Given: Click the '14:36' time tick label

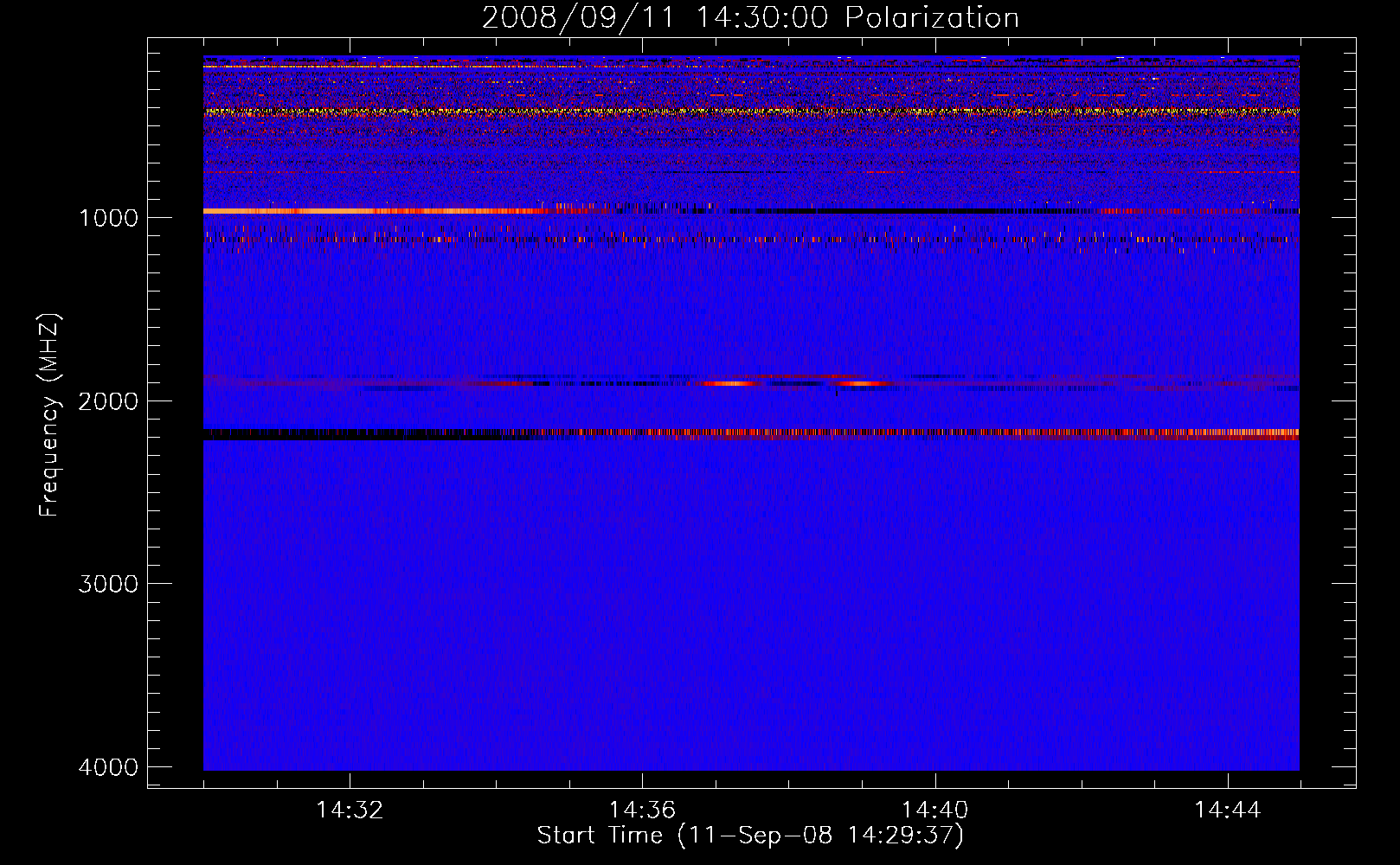Looking at the screenshot, I should coord(642,811).
